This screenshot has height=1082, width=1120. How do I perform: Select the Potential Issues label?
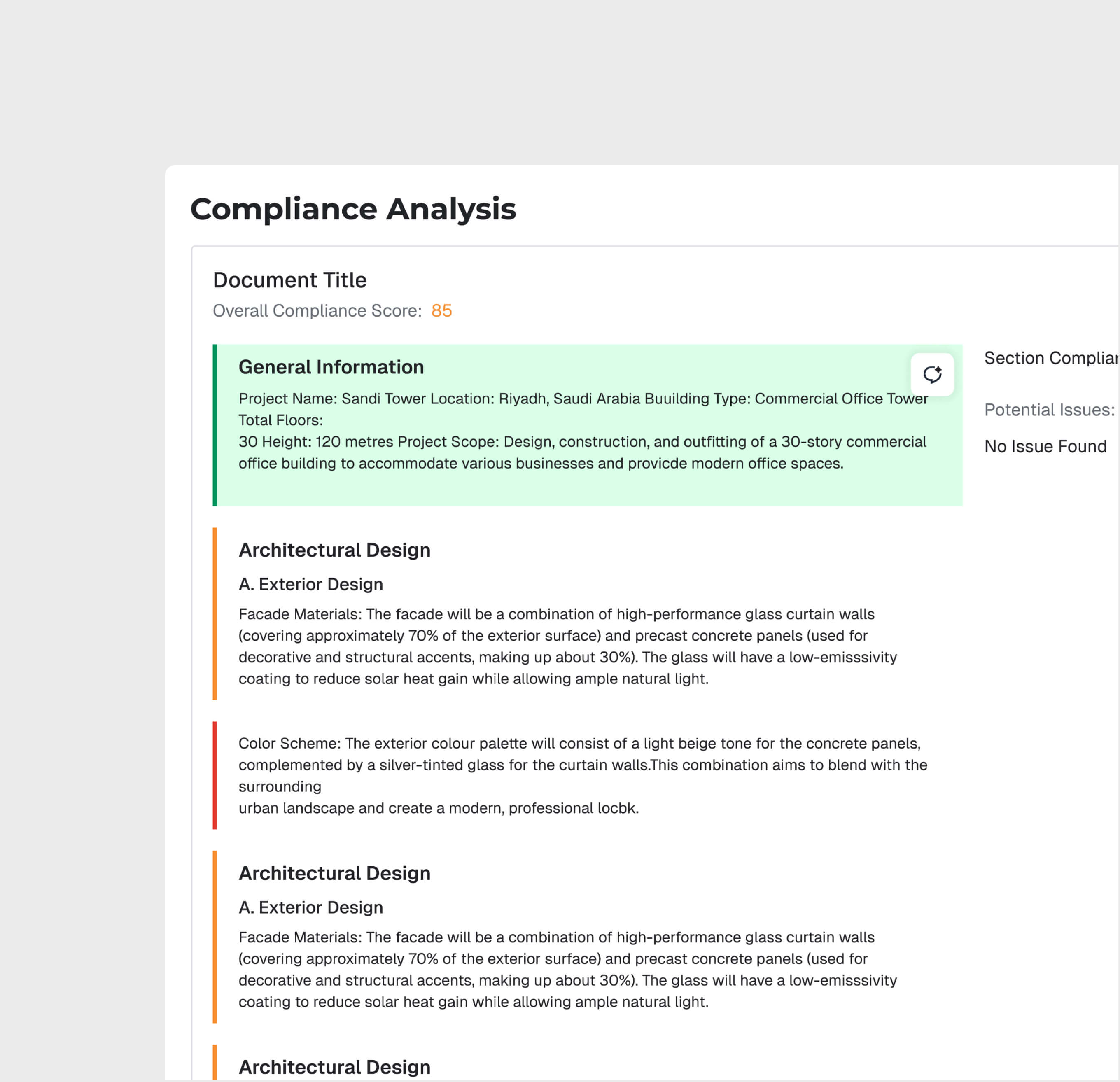[1048, 410]
